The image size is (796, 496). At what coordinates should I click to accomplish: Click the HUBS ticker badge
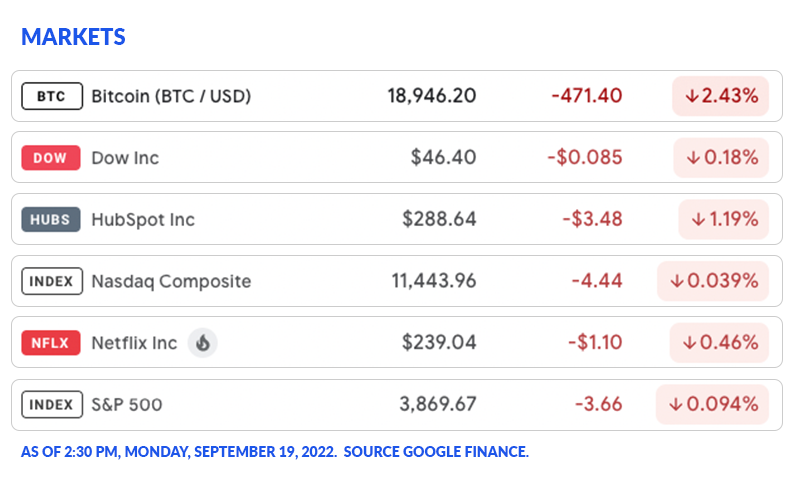[x=51, y=220]
